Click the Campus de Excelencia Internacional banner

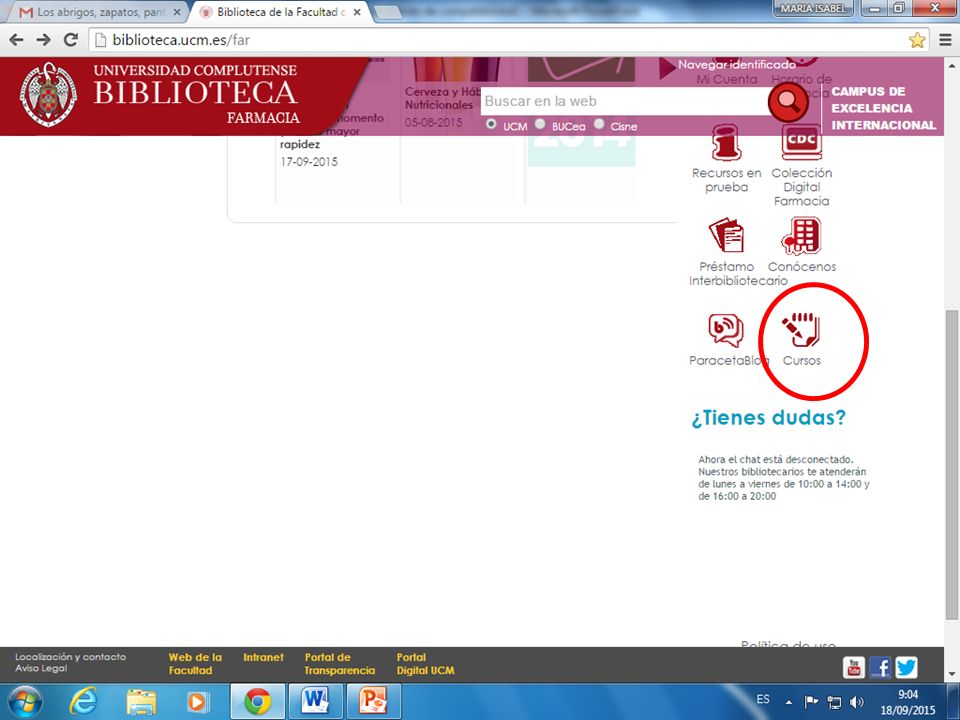pyautogui.click(x=883, y=108)
